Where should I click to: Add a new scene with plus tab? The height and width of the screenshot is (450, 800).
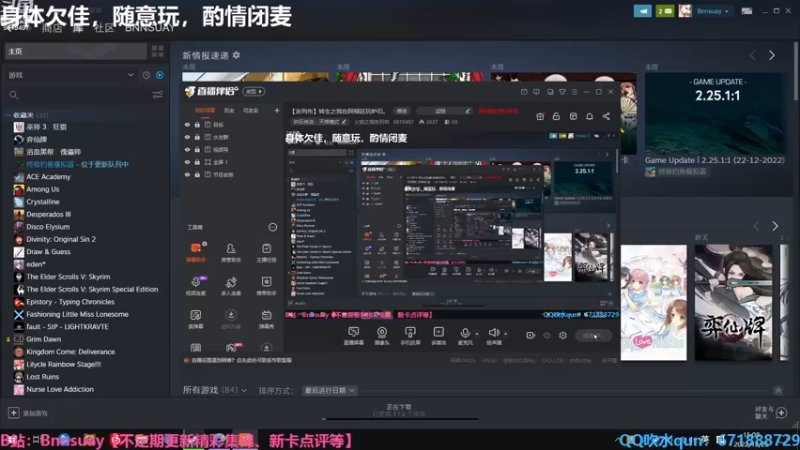click(277, 110)
